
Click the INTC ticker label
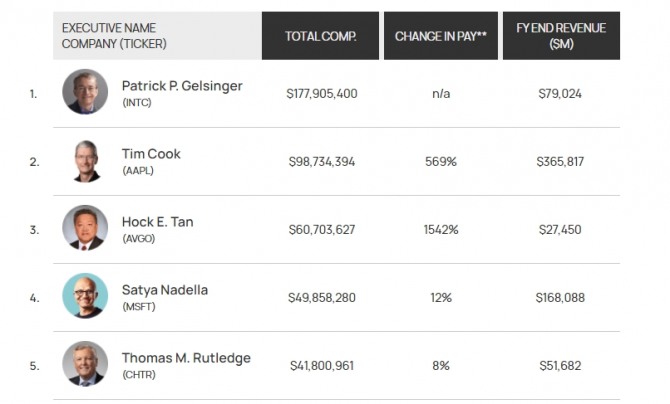point(136,103)
